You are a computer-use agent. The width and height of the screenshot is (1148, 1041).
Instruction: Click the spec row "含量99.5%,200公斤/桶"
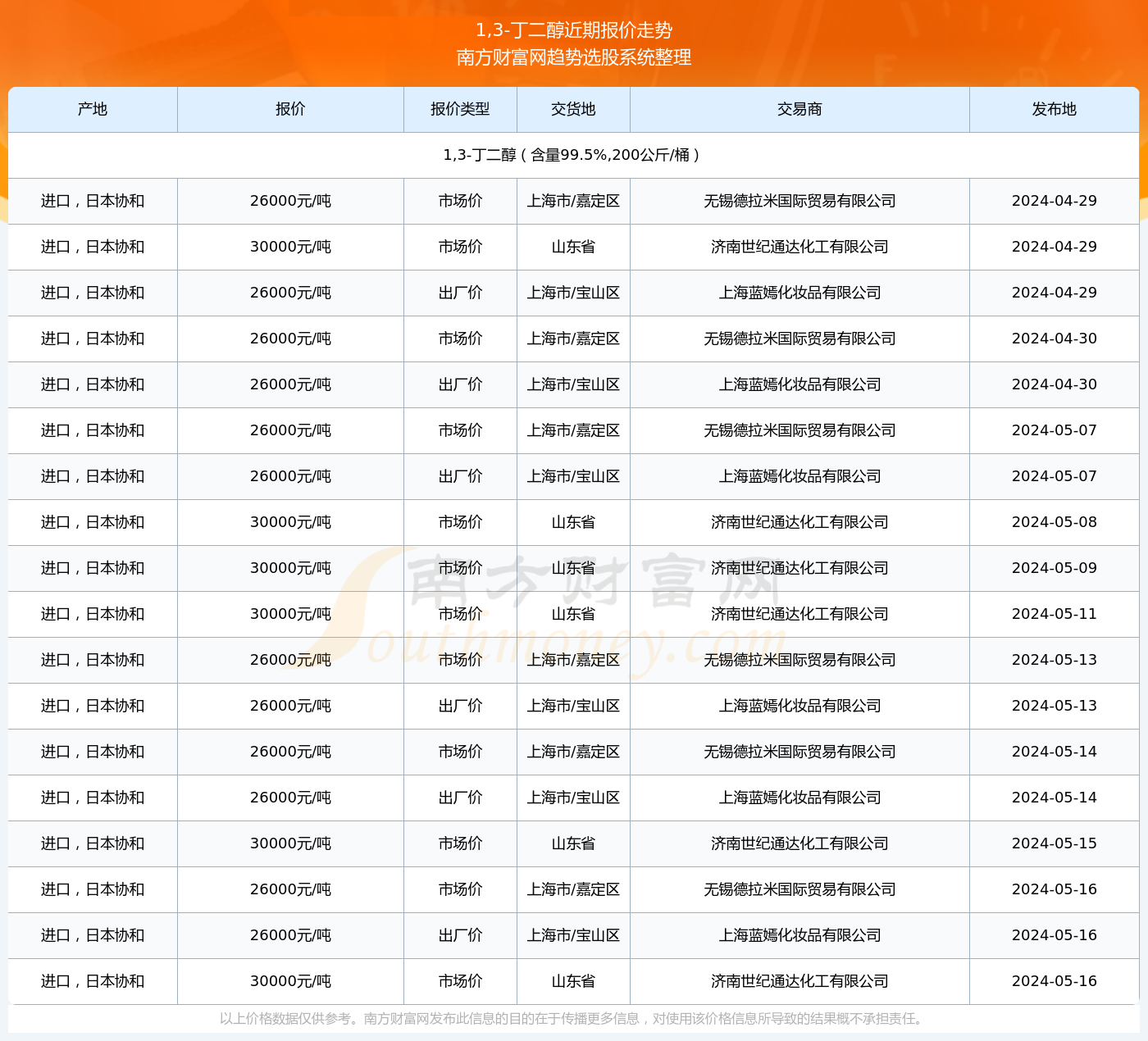pyautogui.click(x=574, y=155)
